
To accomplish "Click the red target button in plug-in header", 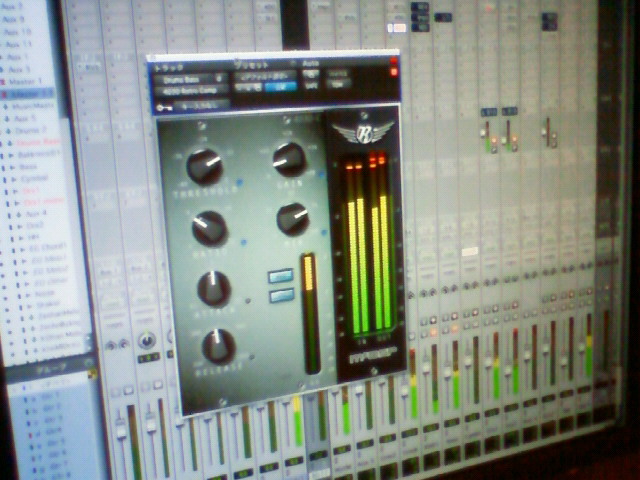I will pyautogui.click(x=394, y=72).
